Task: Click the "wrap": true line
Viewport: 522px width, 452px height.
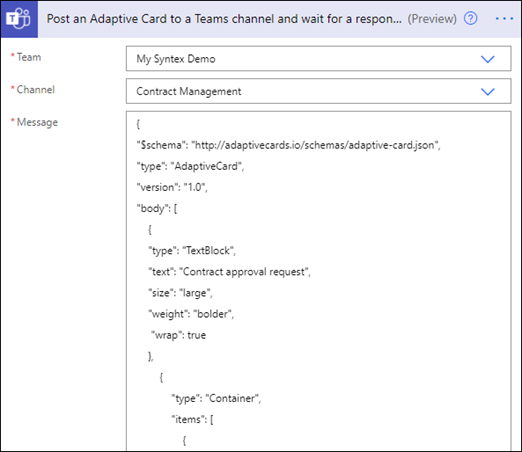Action: (178, 335)
